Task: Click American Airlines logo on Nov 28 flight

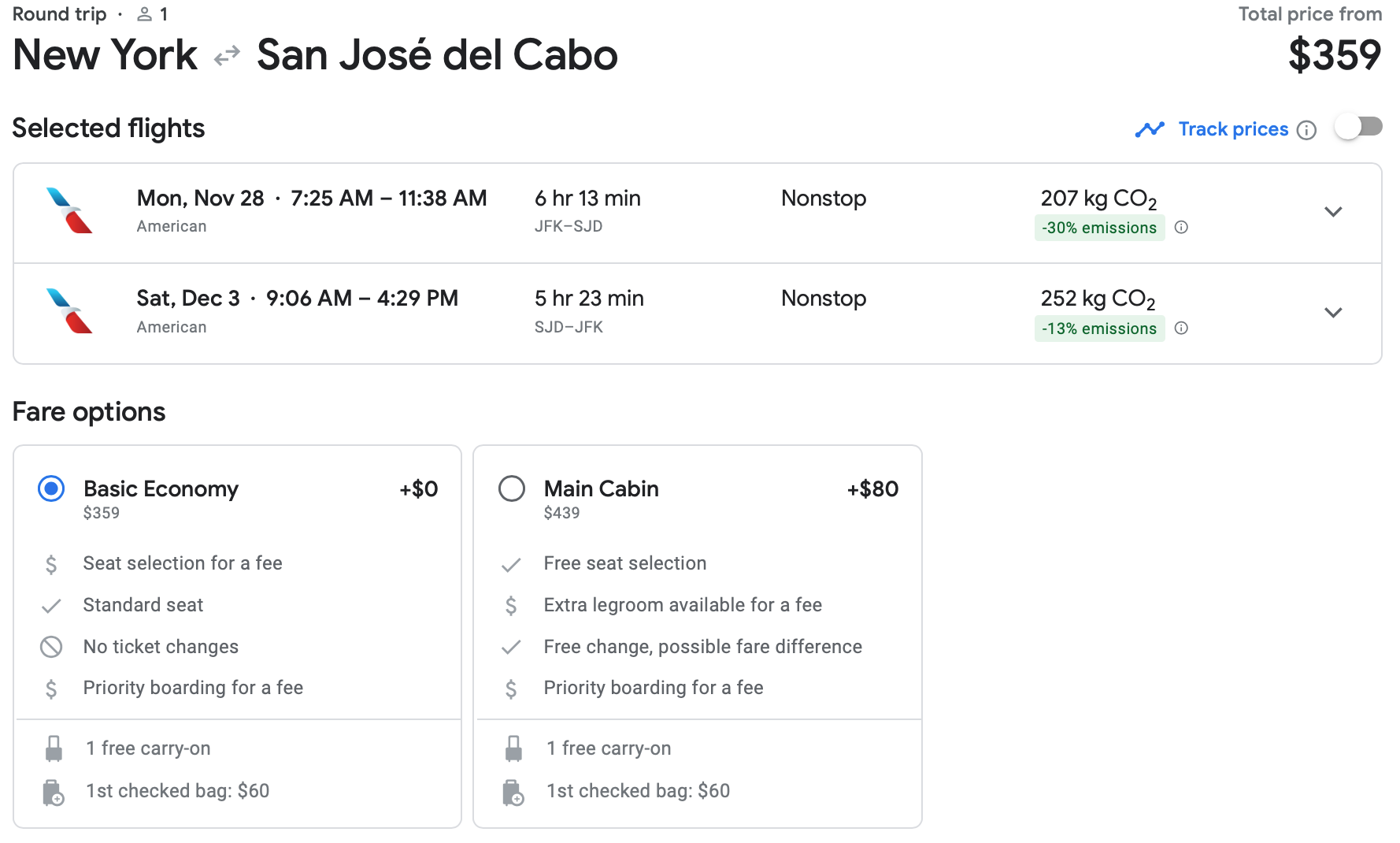Action: 69,210
